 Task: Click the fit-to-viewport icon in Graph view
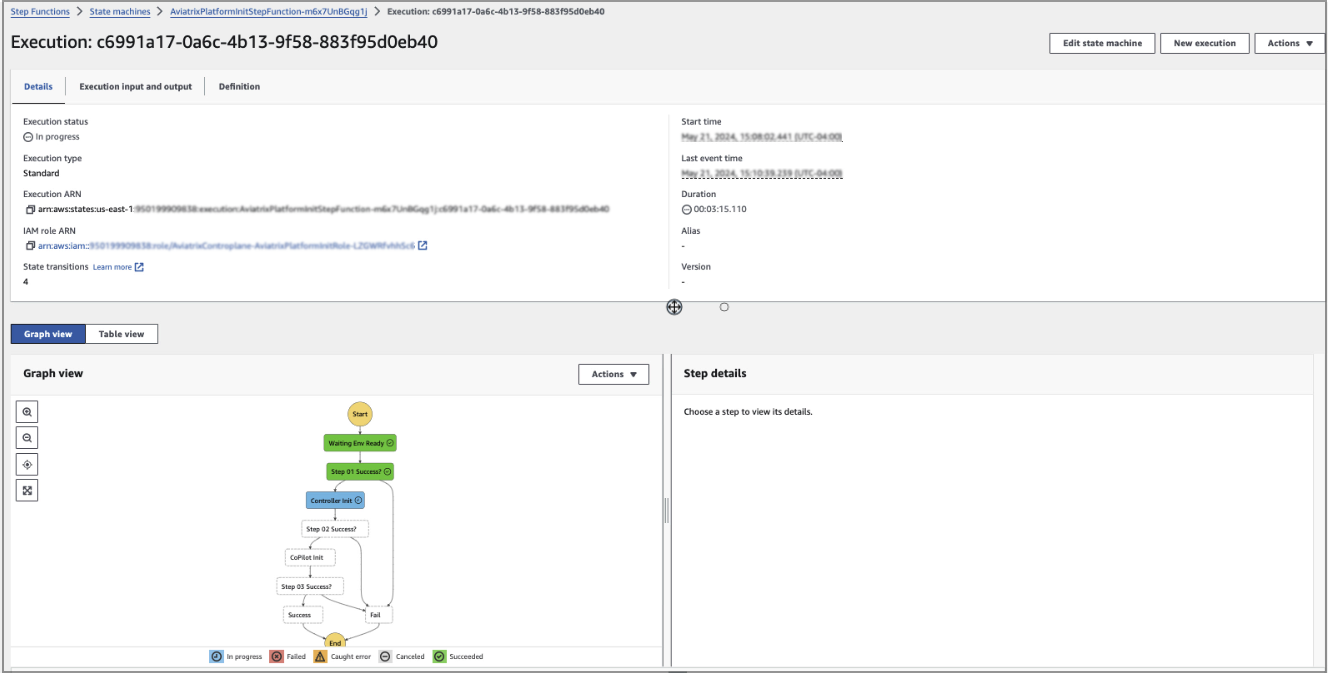pos(27,489)
